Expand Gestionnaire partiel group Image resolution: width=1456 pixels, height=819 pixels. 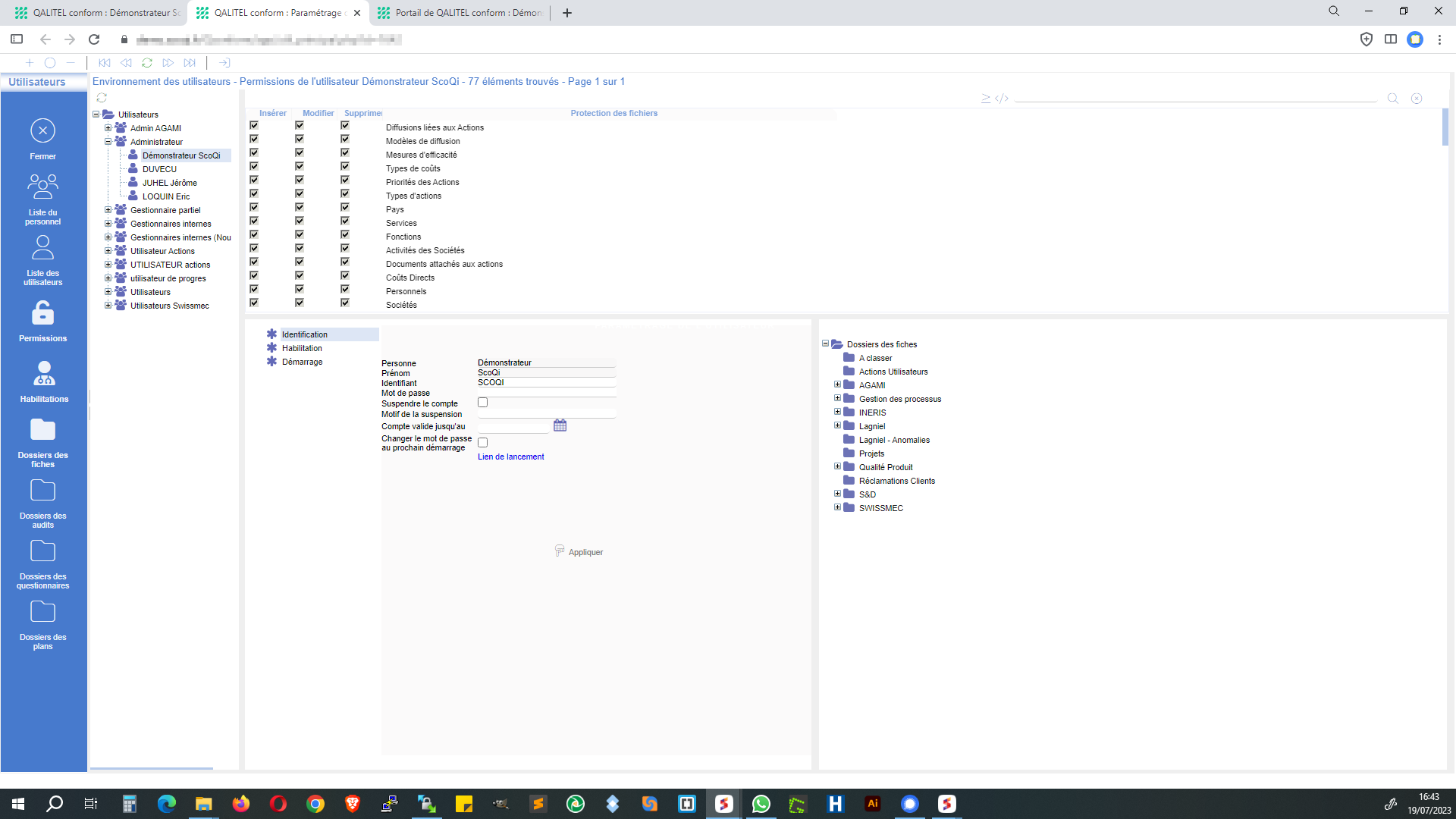[x=108, y=209]
